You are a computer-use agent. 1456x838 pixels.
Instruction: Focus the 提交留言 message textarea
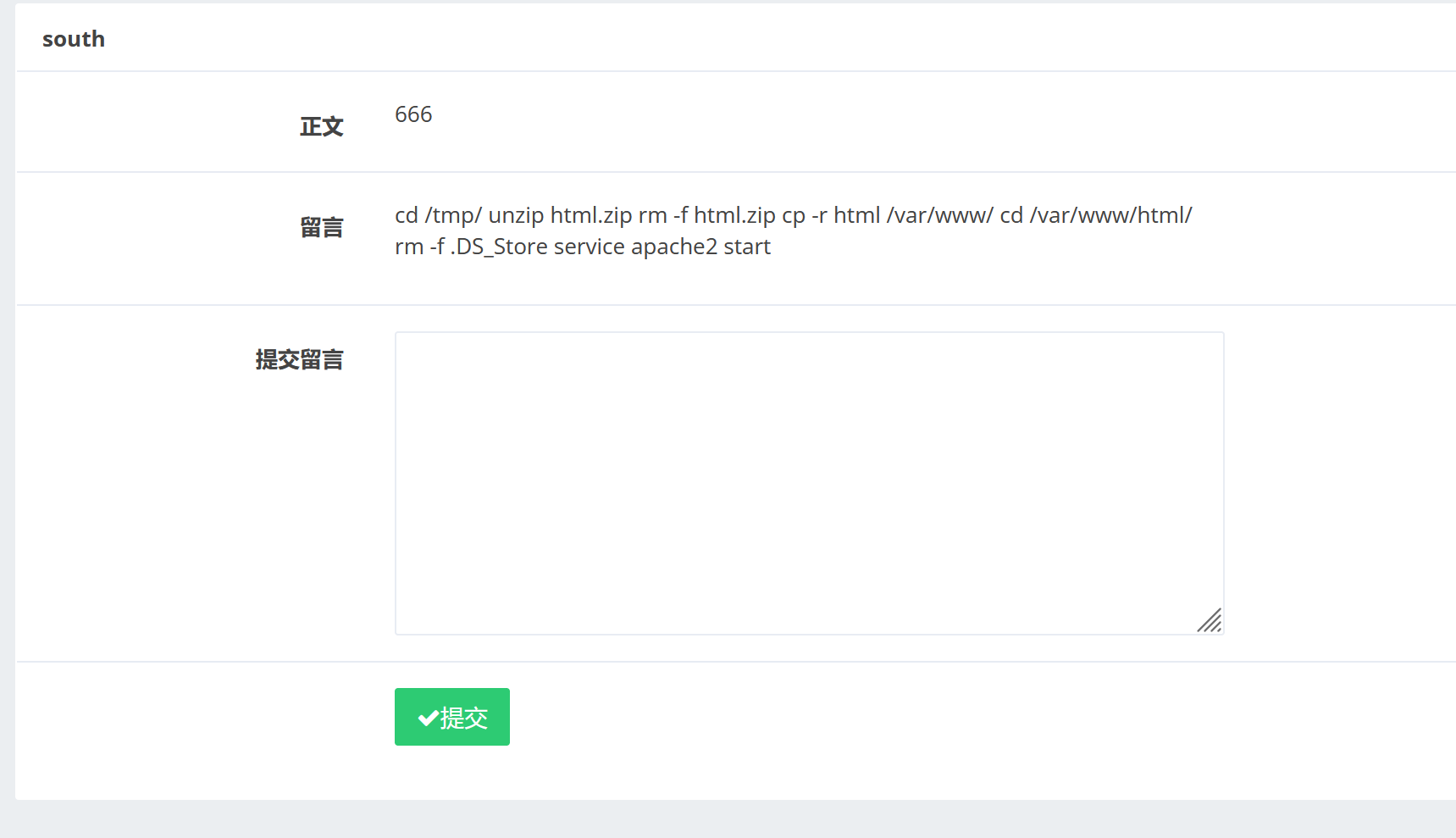[x=809, y=483]
